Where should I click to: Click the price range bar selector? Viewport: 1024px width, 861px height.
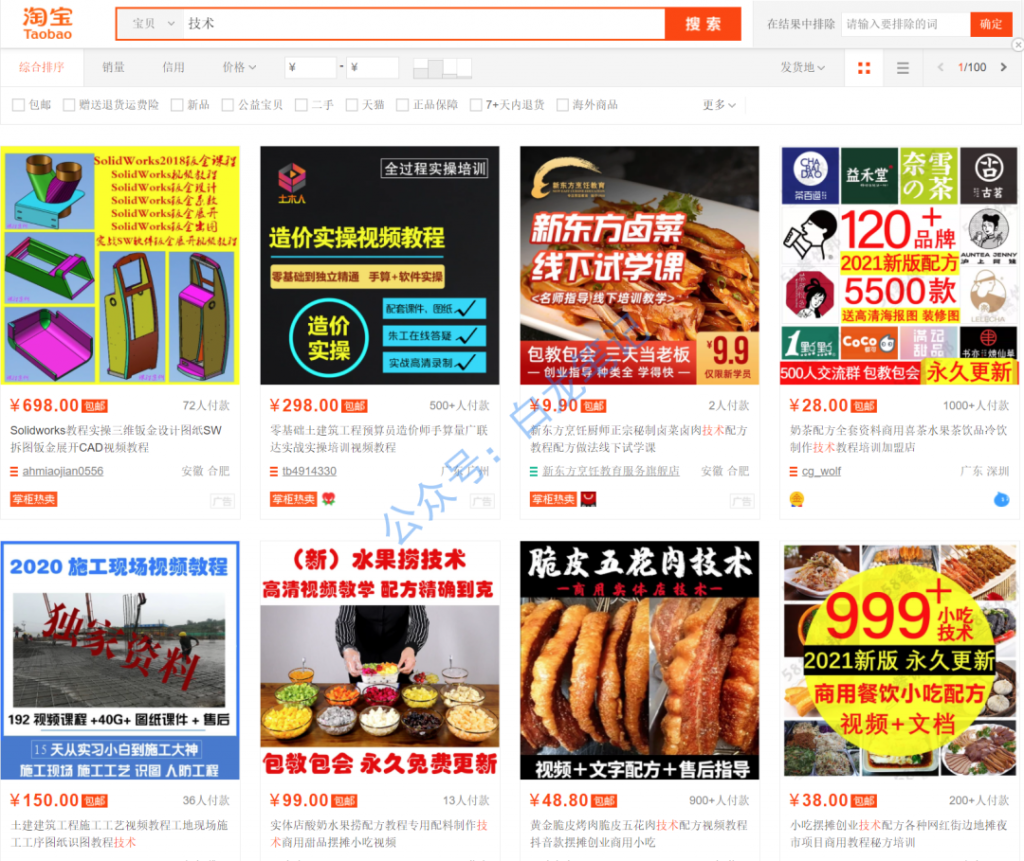pos(442,67)
